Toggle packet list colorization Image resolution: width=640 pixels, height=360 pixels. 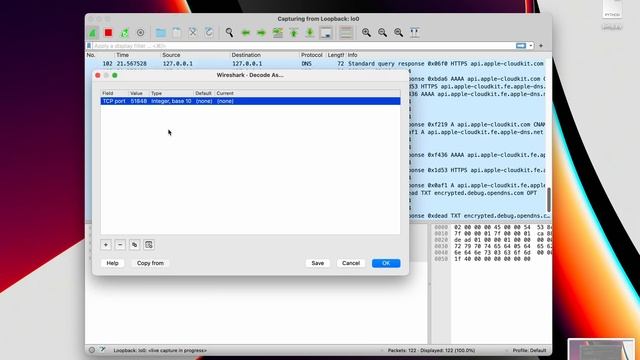[x=346, y=33]
